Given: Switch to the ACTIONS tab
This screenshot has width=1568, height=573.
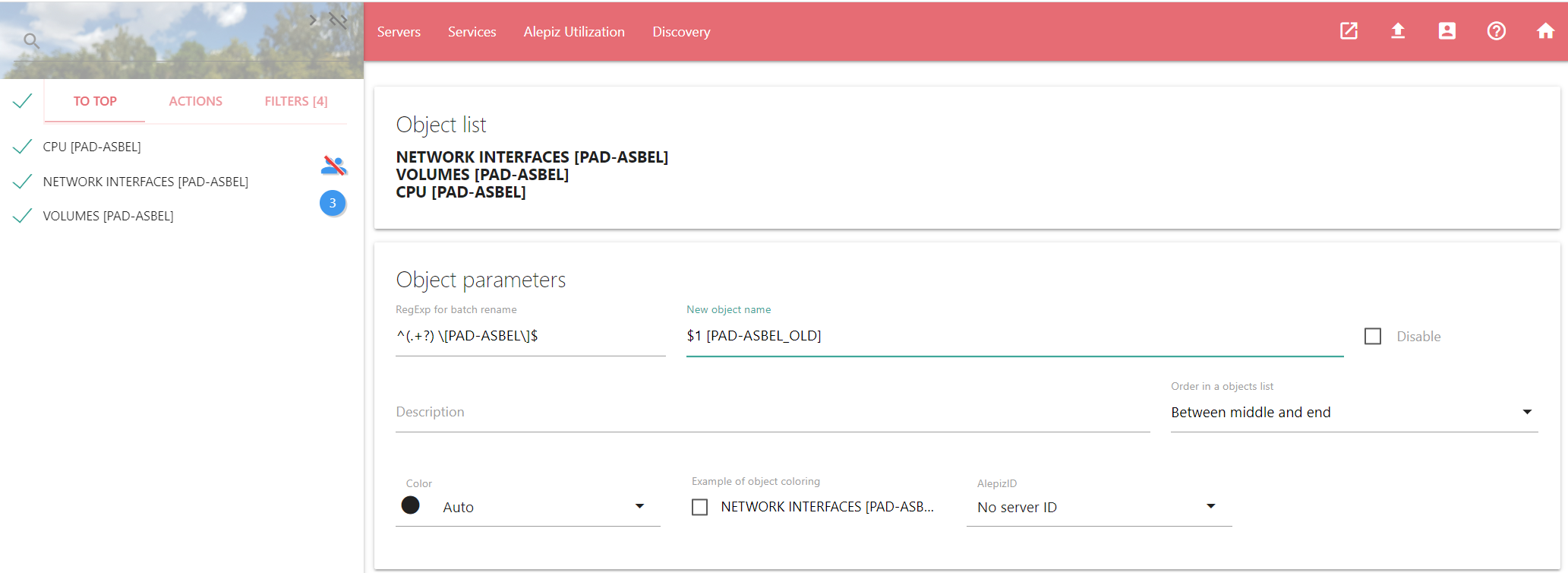Looking at the screenshot, I should click(195, 101).
